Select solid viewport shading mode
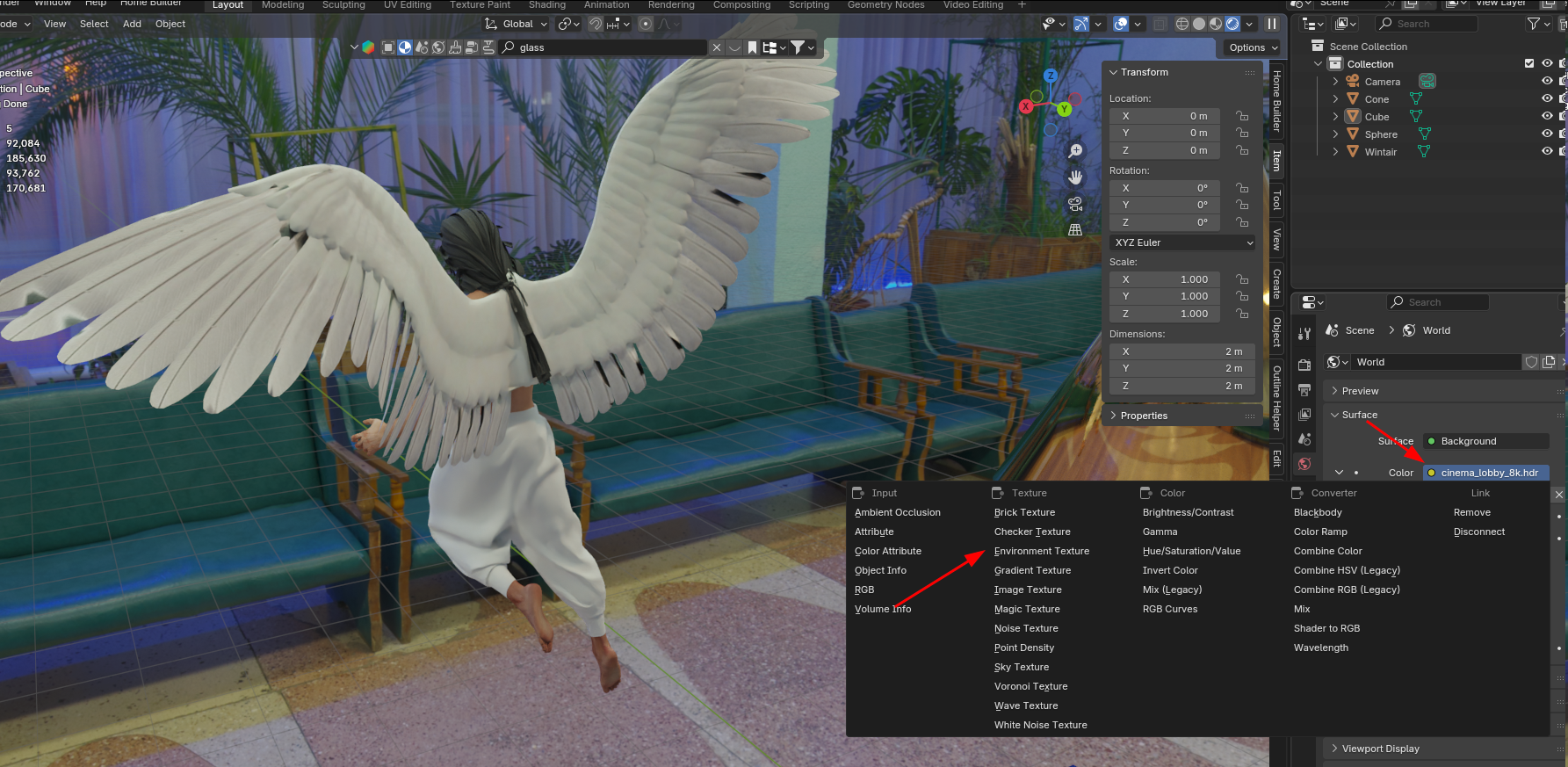The image size is (1568, 767). 1199,24
